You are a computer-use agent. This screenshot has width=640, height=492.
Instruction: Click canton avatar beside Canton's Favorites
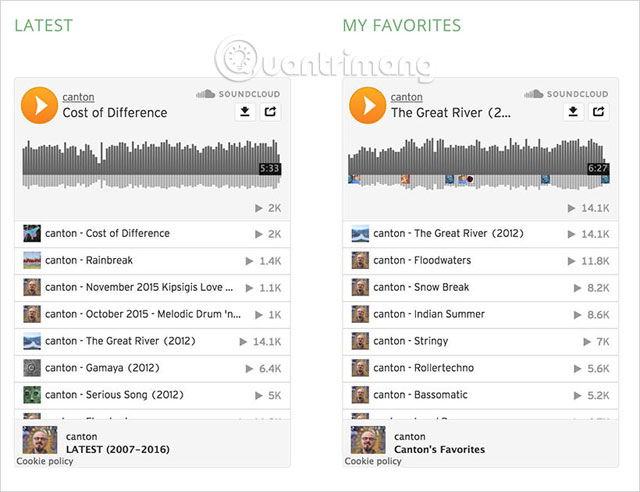[367, 442]
